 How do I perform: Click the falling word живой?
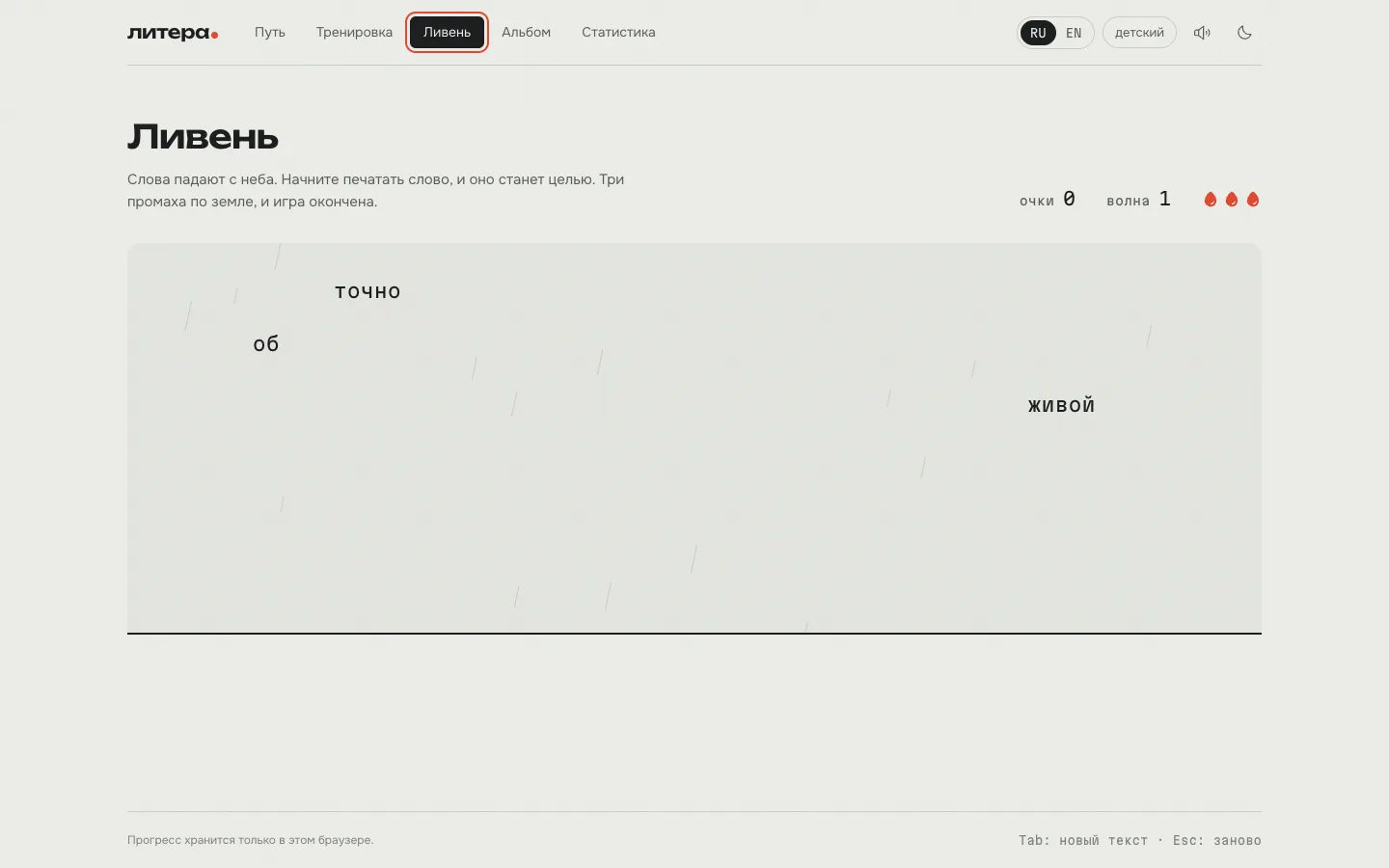(x=1061, y=406)
